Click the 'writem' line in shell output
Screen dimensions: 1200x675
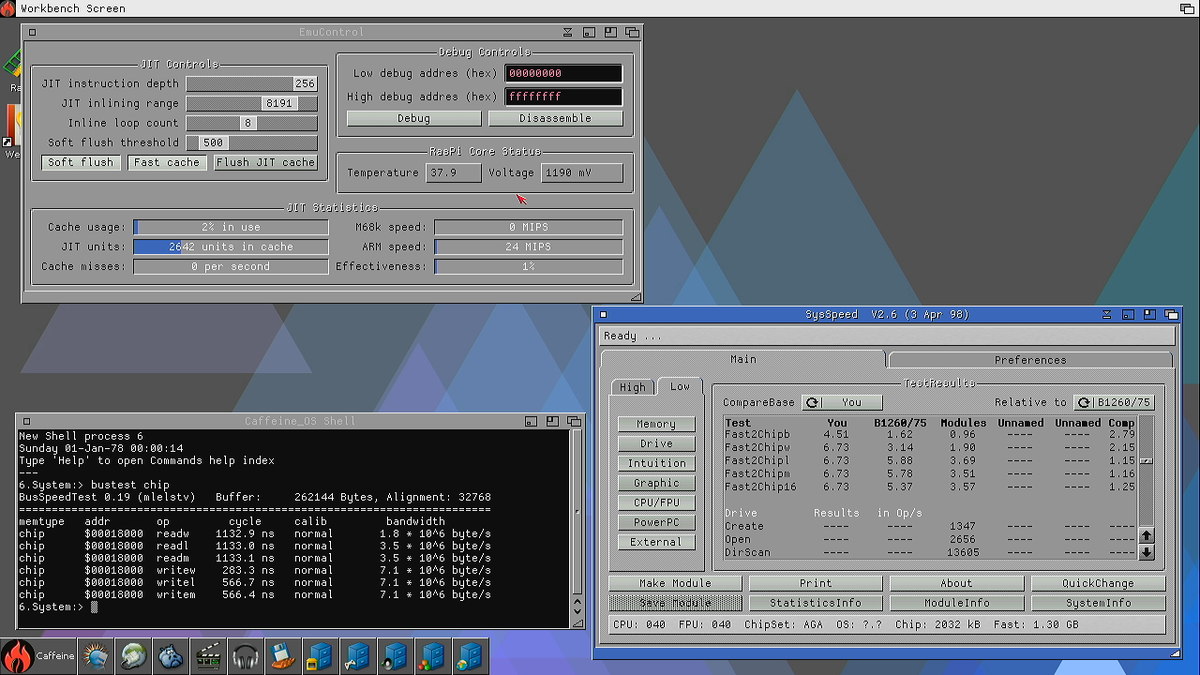(x=255, y=594)
